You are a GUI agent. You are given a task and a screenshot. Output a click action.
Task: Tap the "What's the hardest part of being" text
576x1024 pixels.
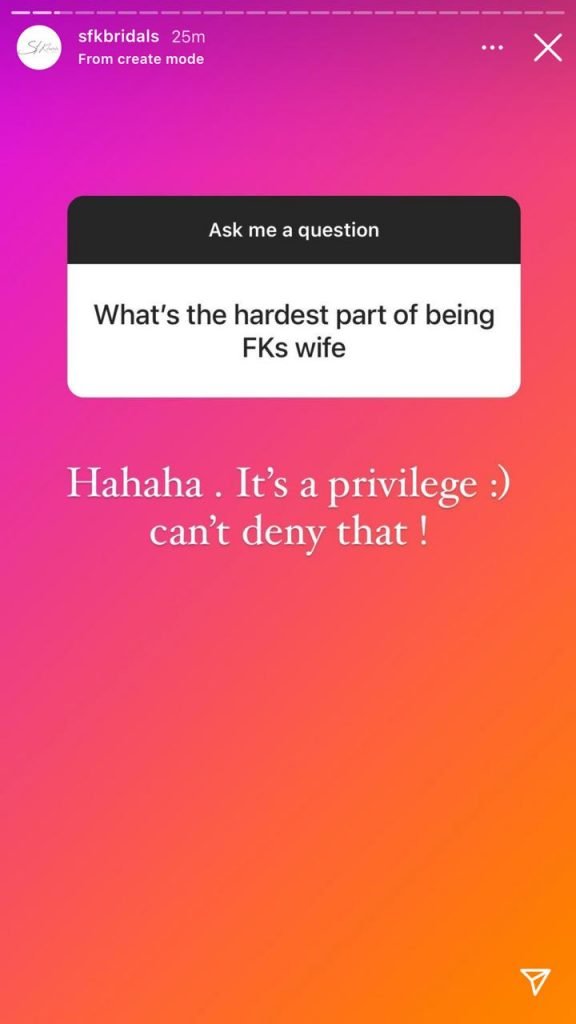pyautogui.click(x=294, y=315)
